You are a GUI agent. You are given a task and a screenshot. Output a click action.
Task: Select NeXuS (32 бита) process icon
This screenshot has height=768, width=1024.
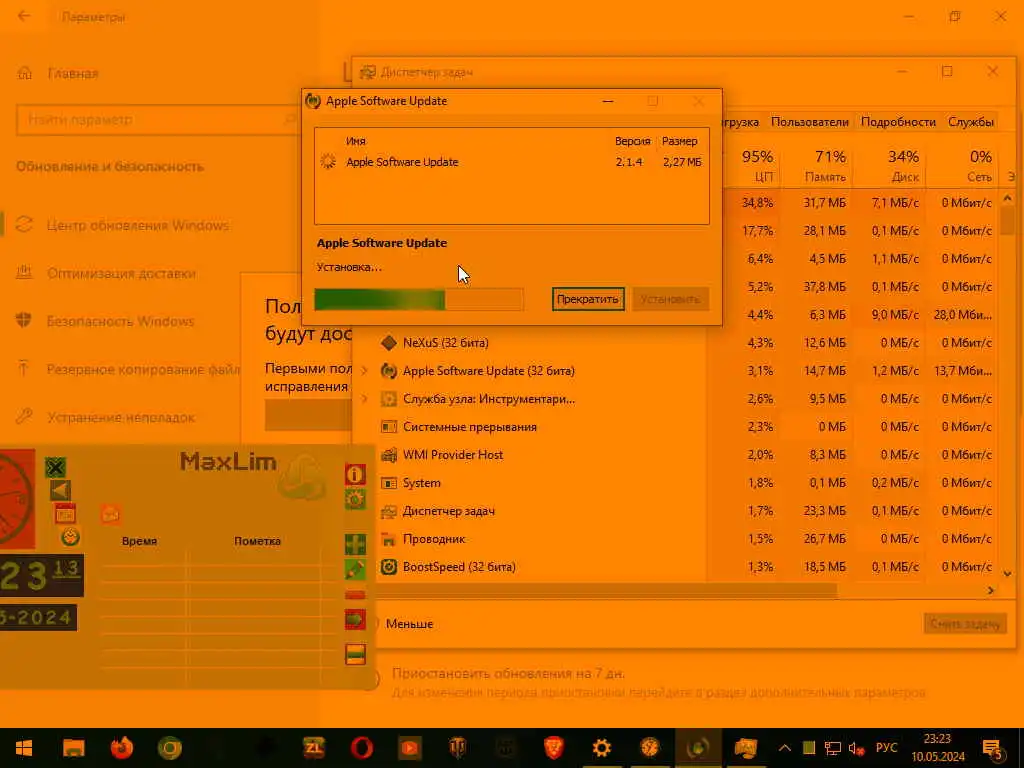[x=389, y=343]
